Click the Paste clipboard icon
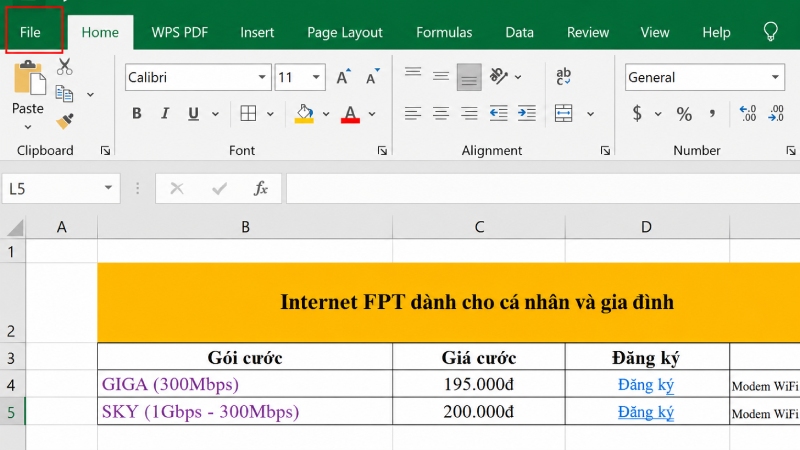The image size is (800, 450). [x=29, y=78]
